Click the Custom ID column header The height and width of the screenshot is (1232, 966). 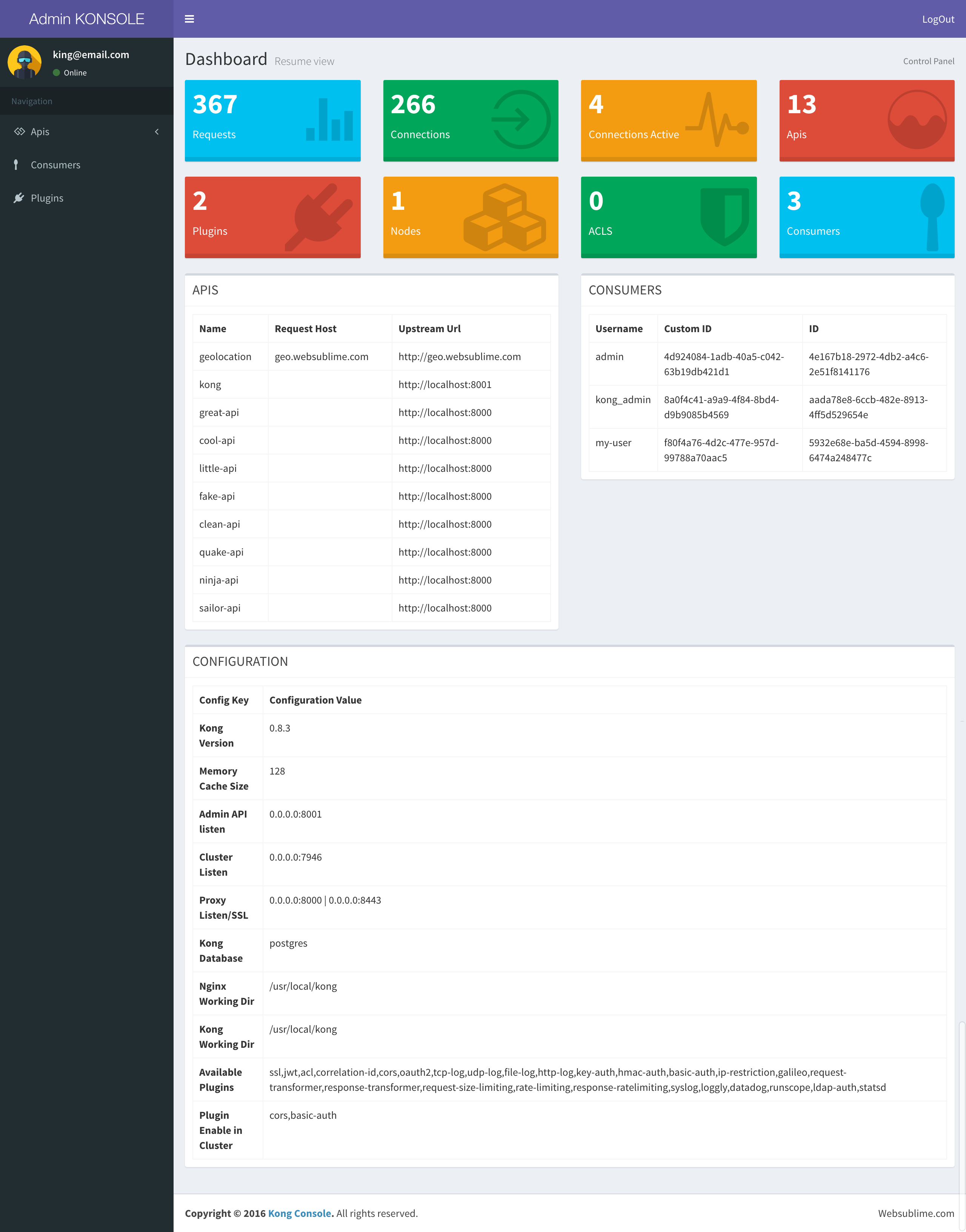(x=687, y=329)
